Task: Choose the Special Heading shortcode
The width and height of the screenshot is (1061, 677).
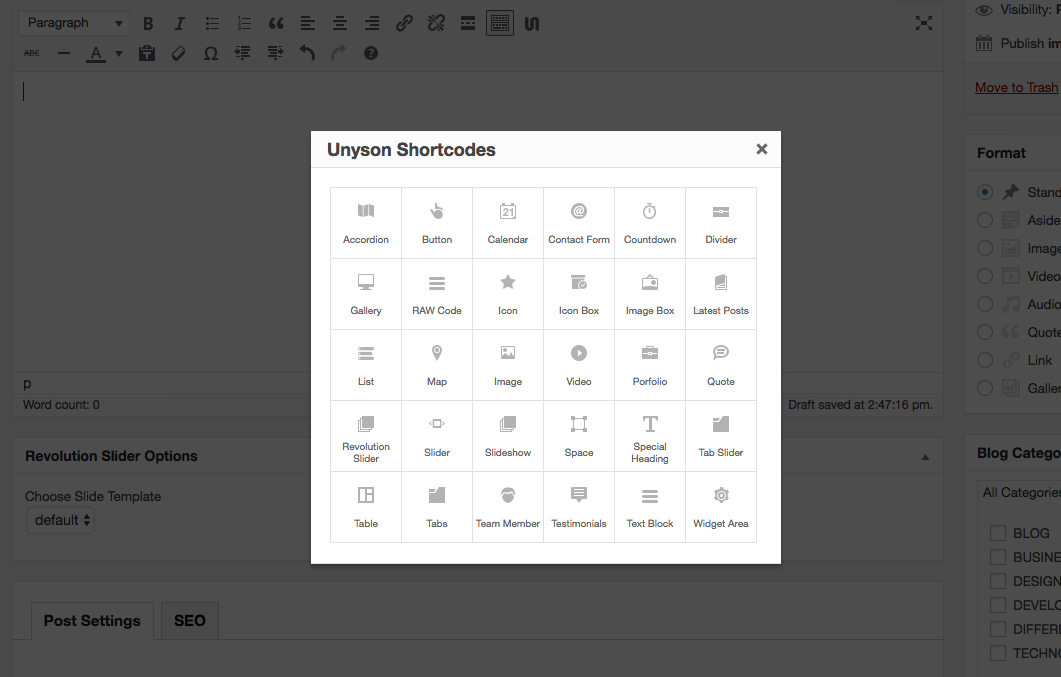Action: click(x=650, y=436)
